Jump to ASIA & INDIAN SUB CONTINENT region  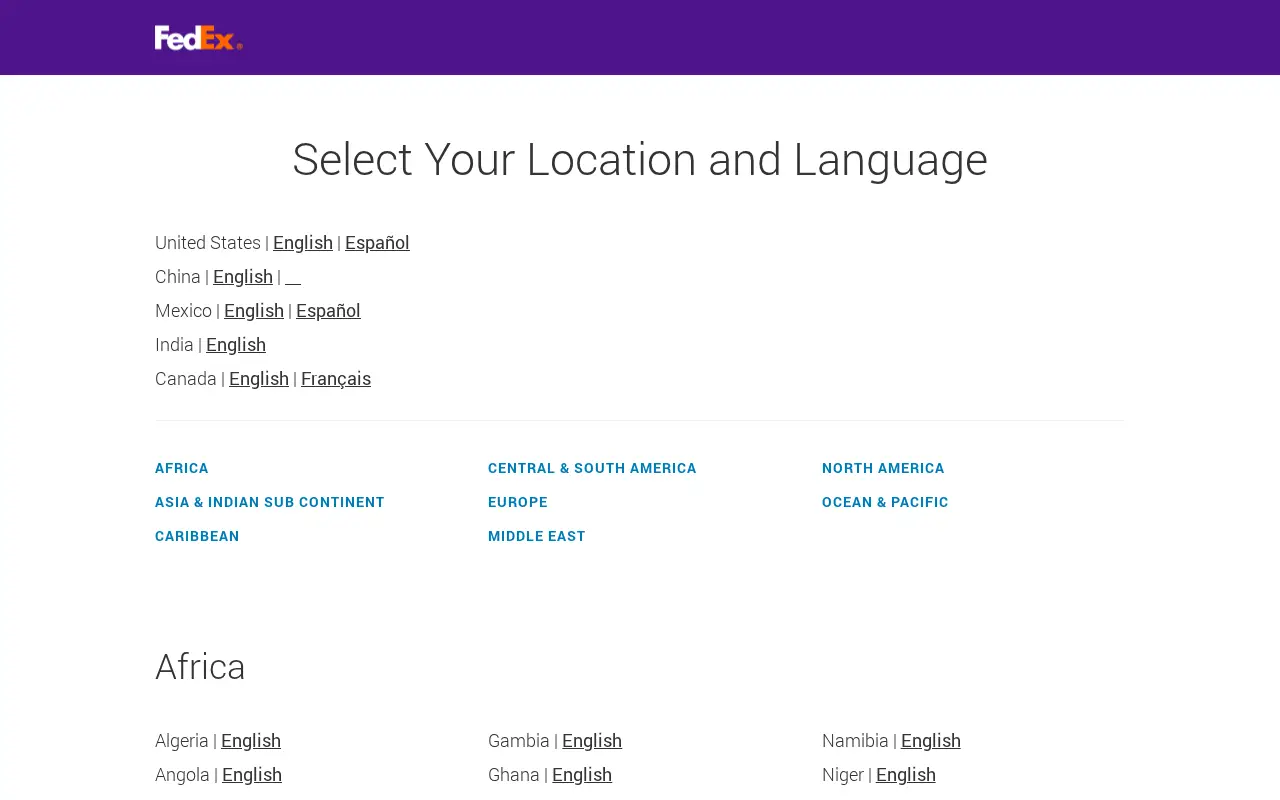[x=270, y=502]
